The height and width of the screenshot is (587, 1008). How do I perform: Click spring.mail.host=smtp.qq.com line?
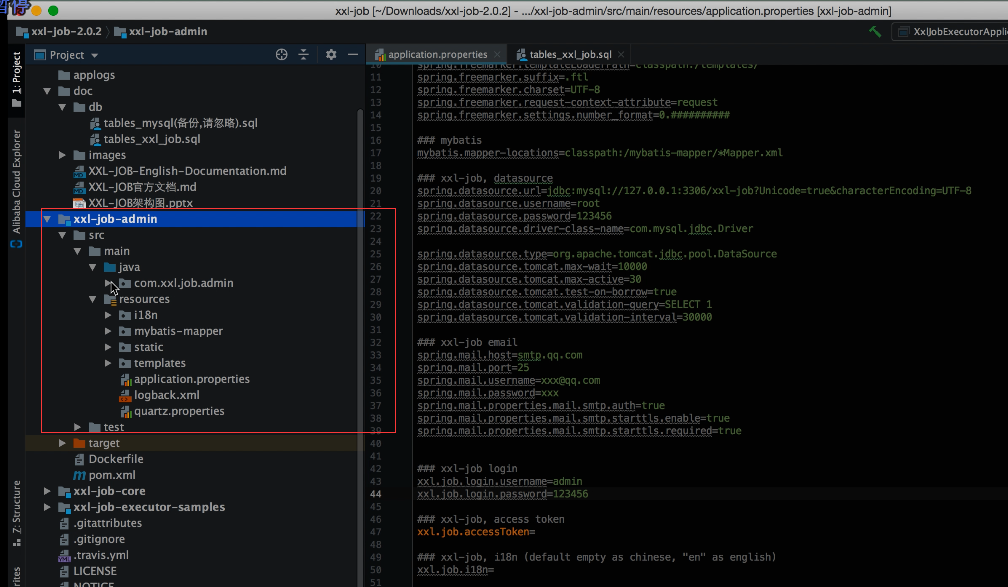(500, 356)
